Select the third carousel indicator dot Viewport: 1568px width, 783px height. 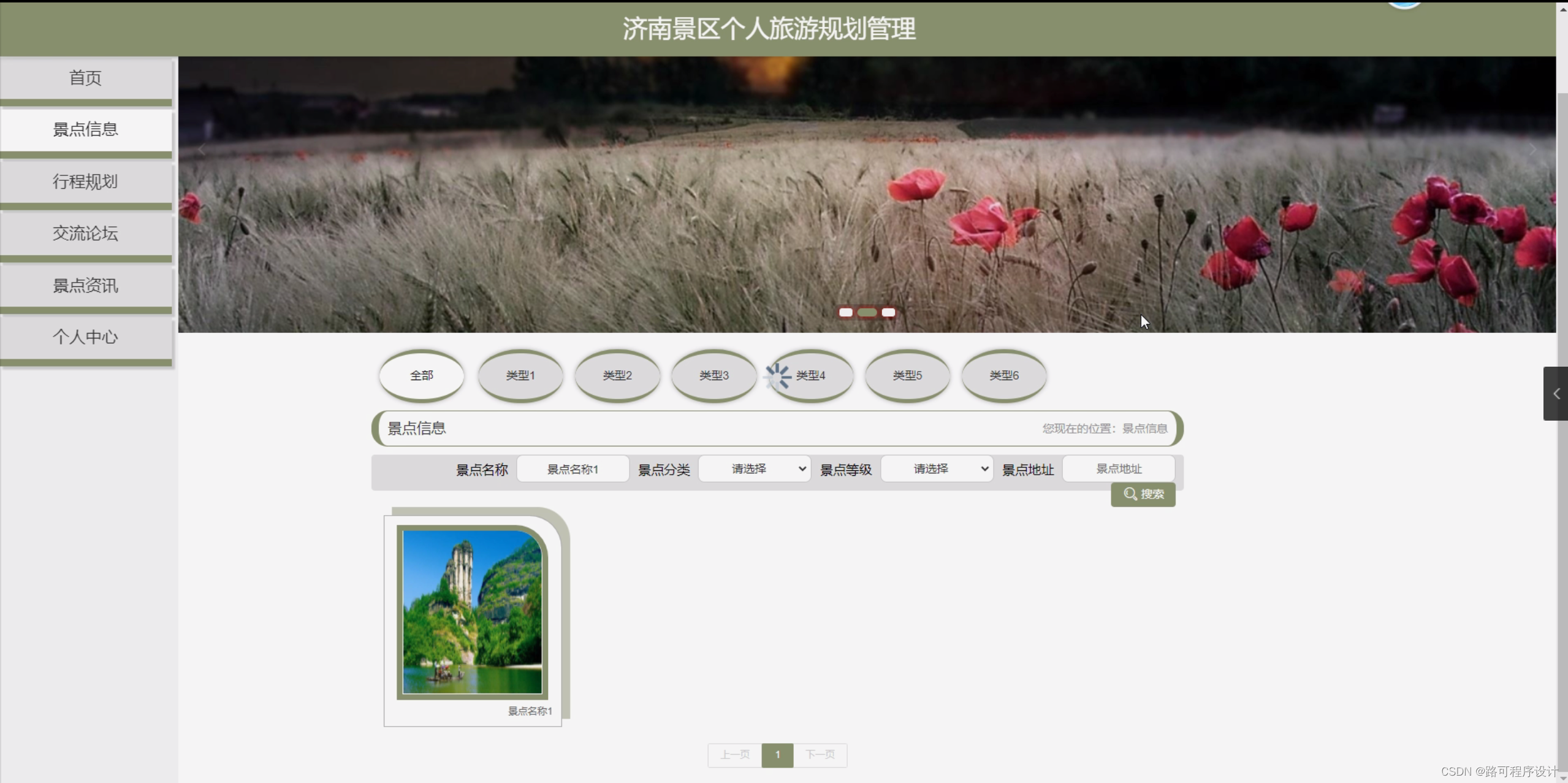click(x=888, y=313)
